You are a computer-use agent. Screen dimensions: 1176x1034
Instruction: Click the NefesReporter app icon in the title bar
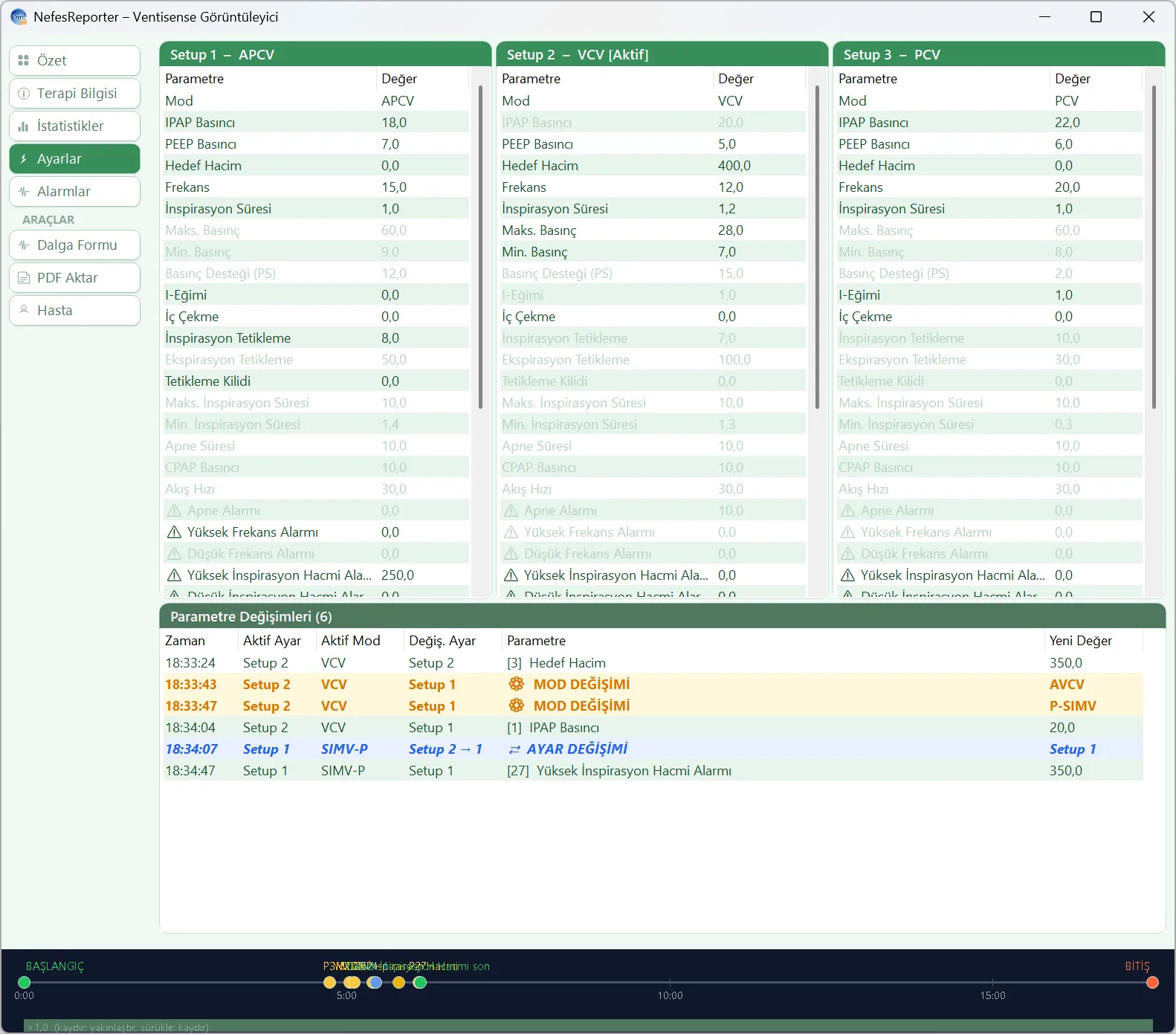pos(18,16)
